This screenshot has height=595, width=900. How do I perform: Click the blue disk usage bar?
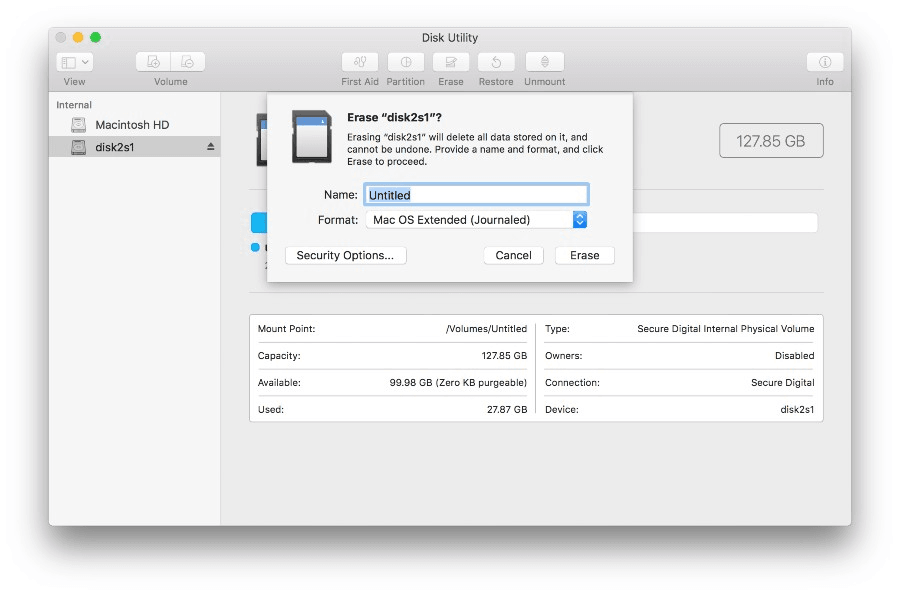pos(259,222)
